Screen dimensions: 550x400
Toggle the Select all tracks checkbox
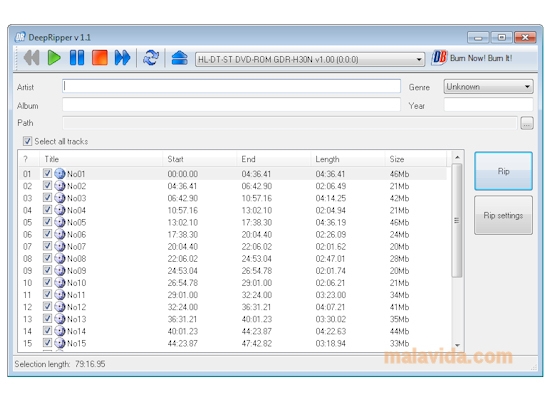point(27,141)
